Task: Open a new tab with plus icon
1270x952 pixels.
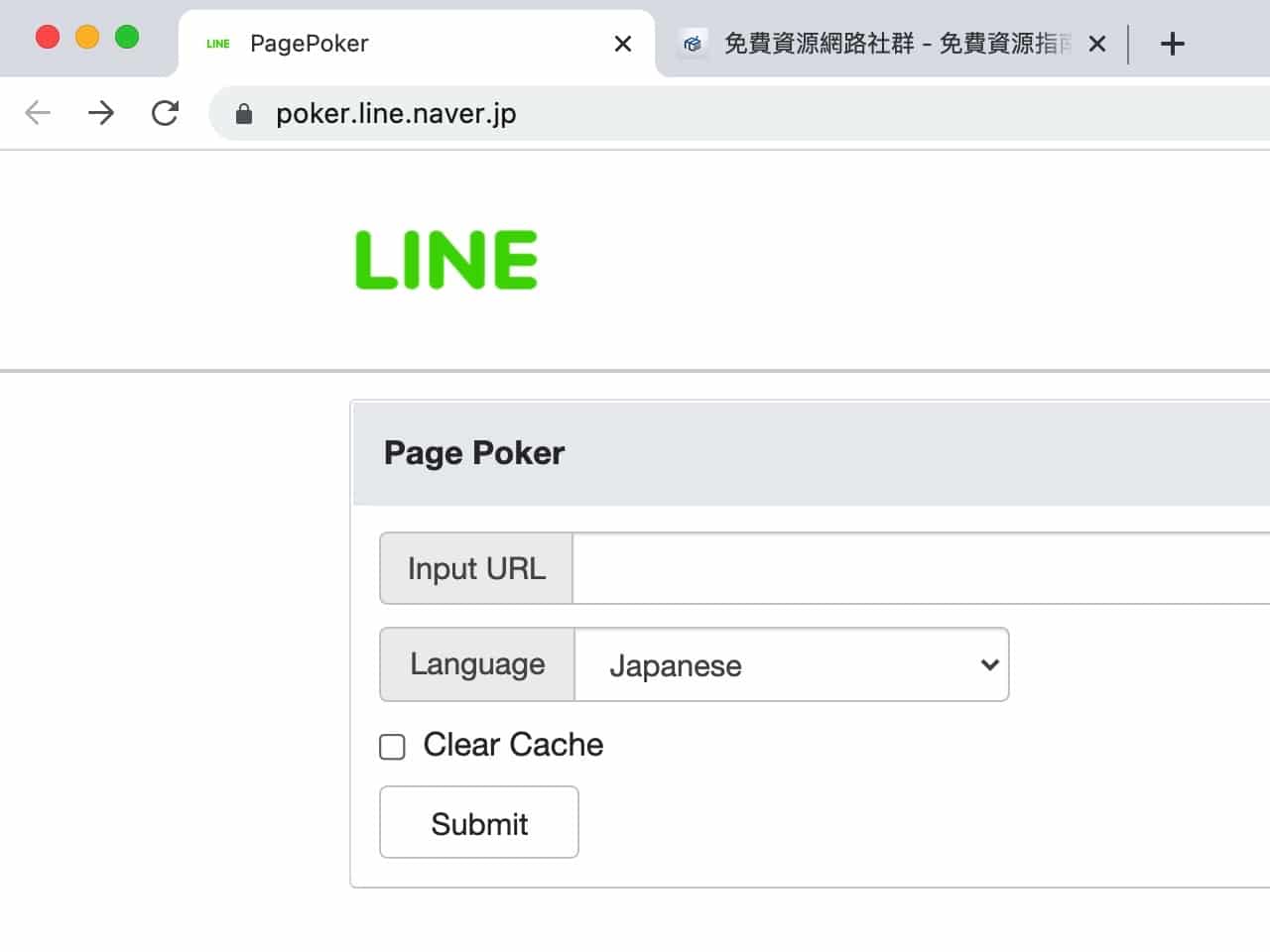Action: [x=1172, y=44]
